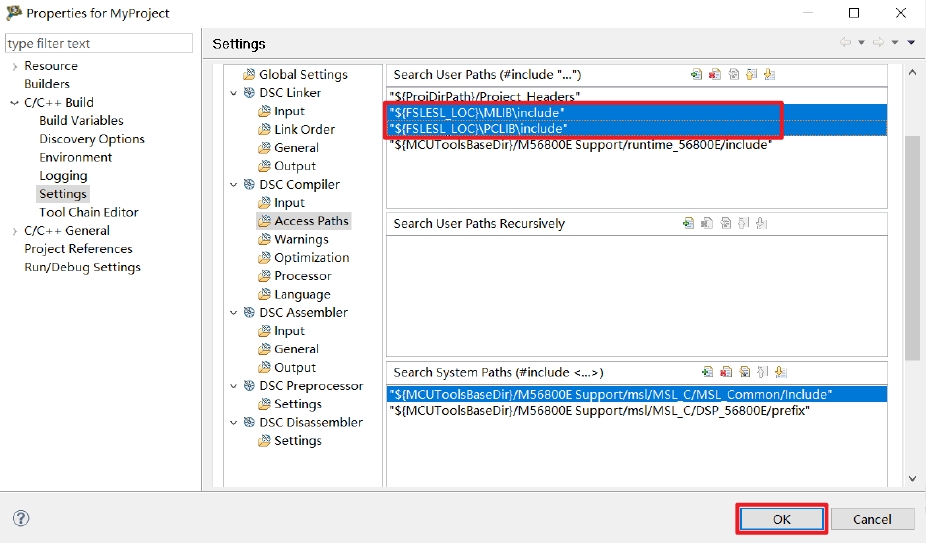Image resolution: width=926 pixels, height=543 pixels.
Task: Open the help question mark icon
Action: [21, 518]
